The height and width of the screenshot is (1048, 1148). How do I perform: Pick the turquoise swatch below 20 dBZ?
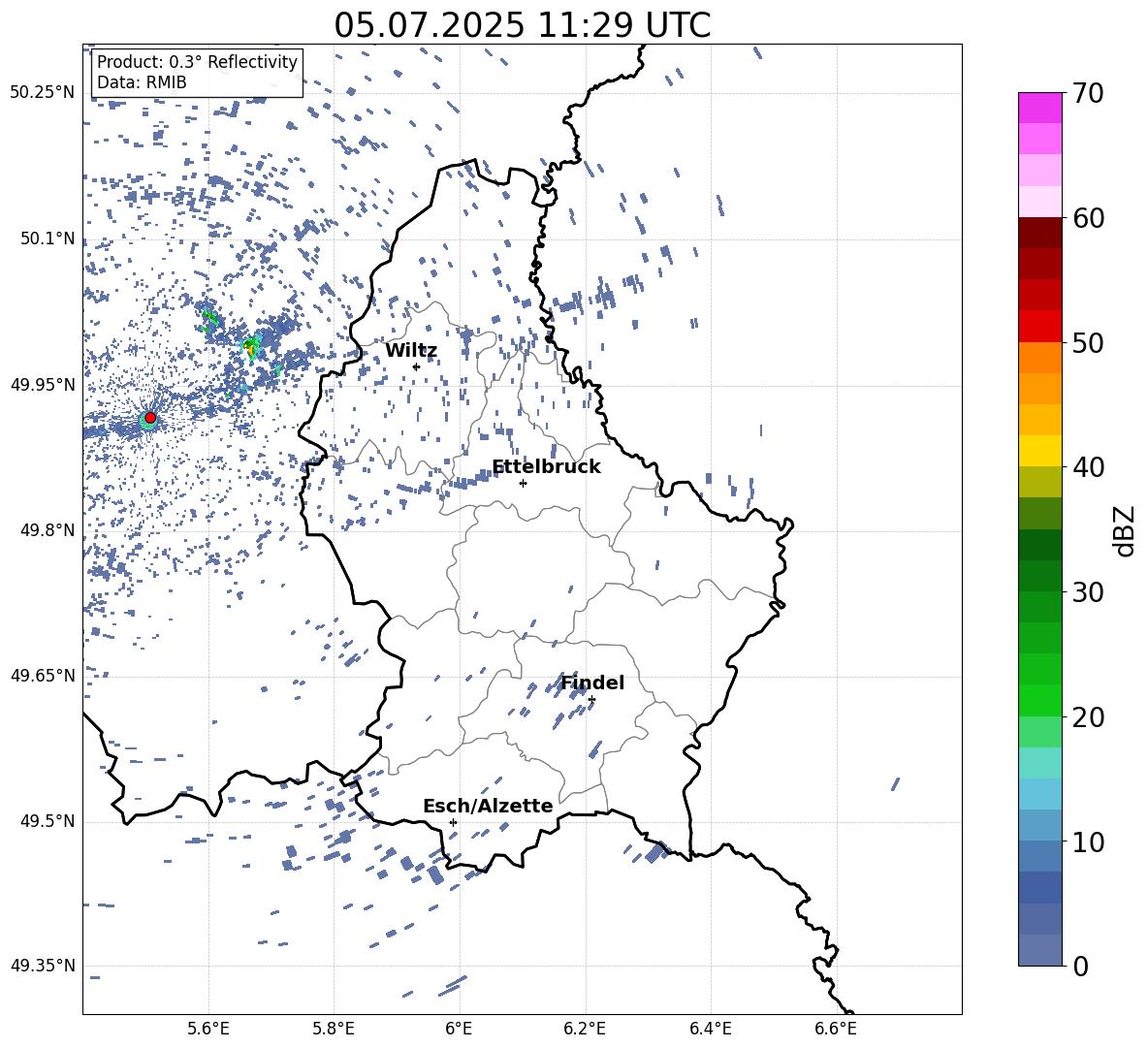click(x=1039, y=763)
